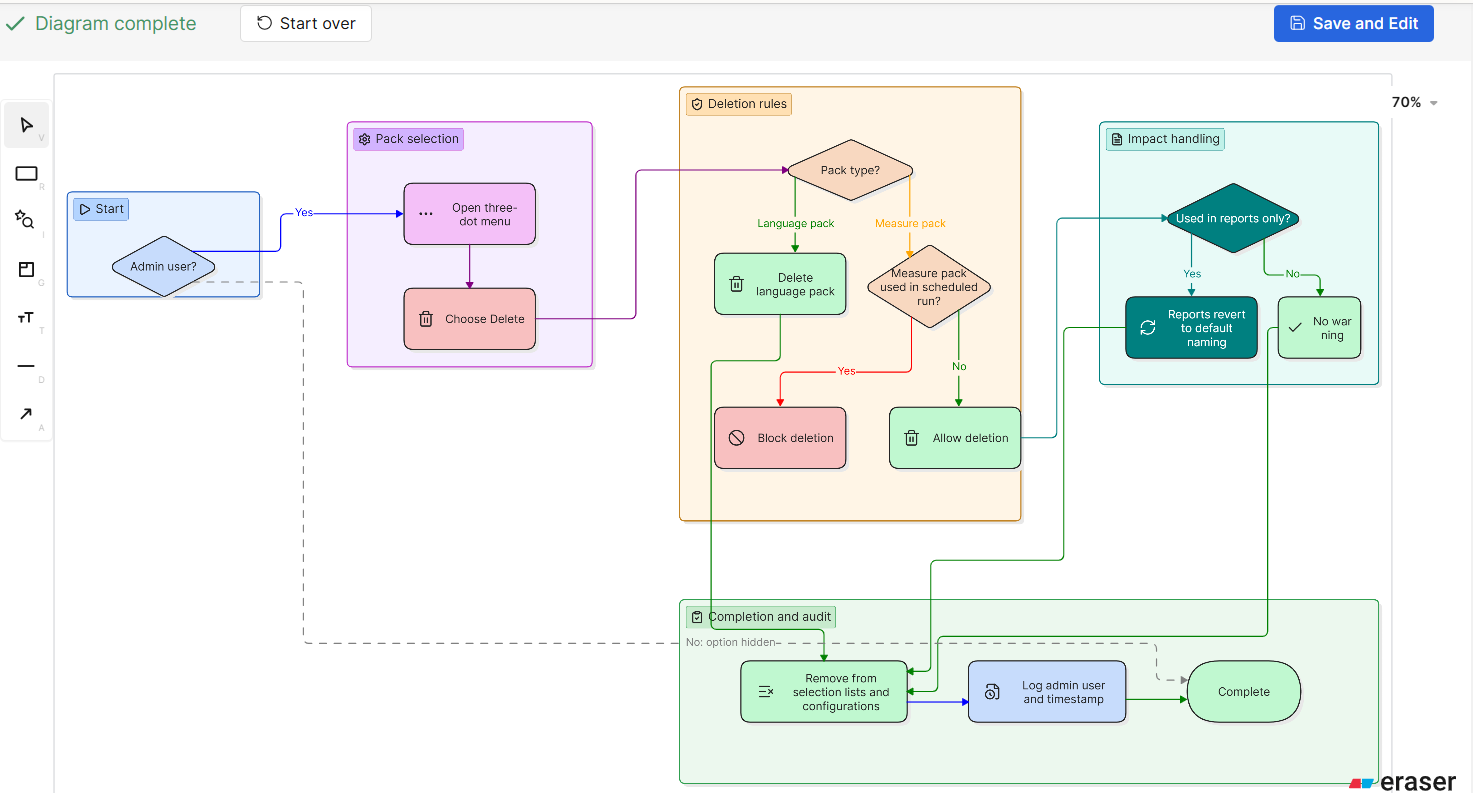Screen dimensions: 1473x793
Task: Click the Impact handling group title
Action: 1174,139
